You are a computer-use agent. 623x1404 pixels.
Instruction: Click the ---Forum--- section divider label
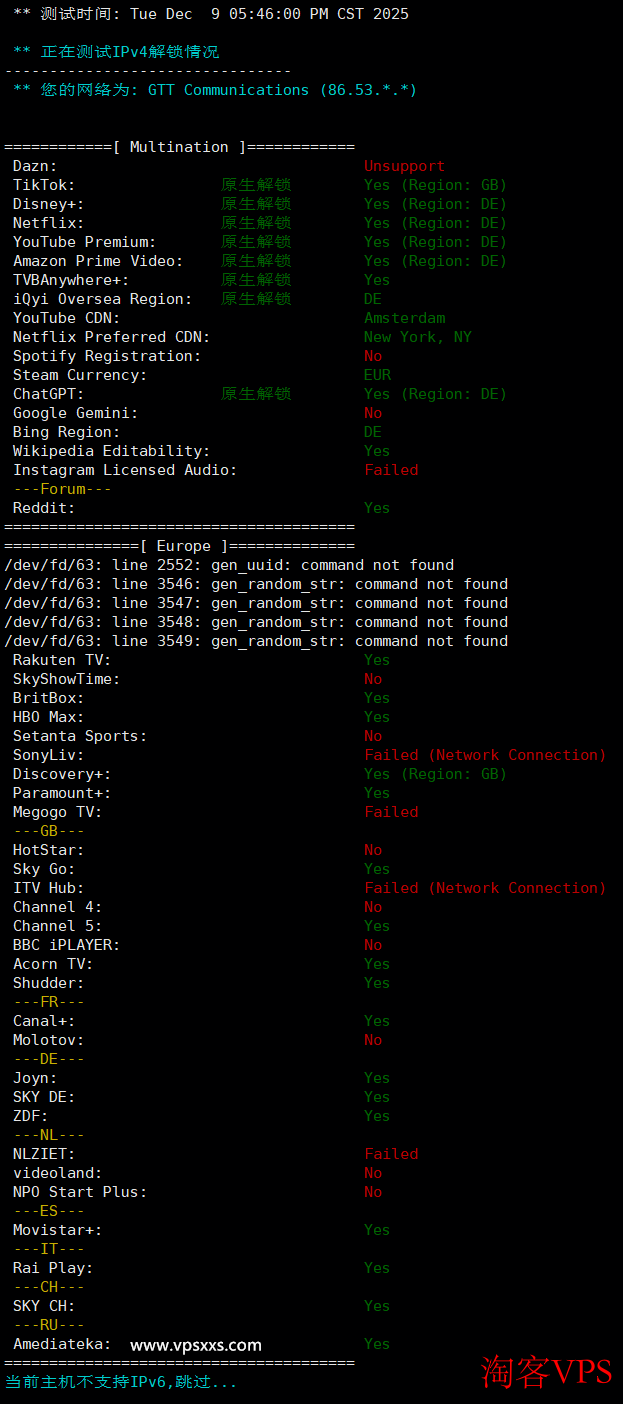click(62, 489)
